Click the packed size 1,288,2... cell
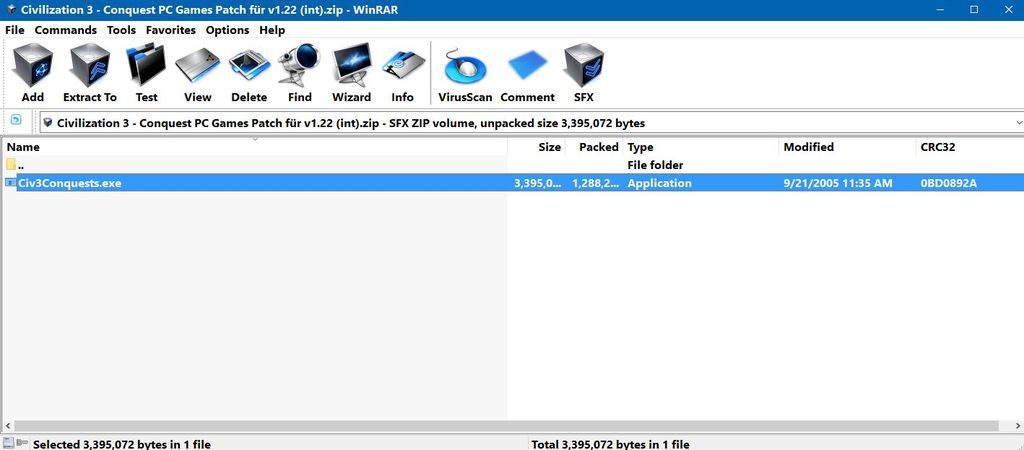Viewport: 1024px width, 450px height. (x=595, y=183)
